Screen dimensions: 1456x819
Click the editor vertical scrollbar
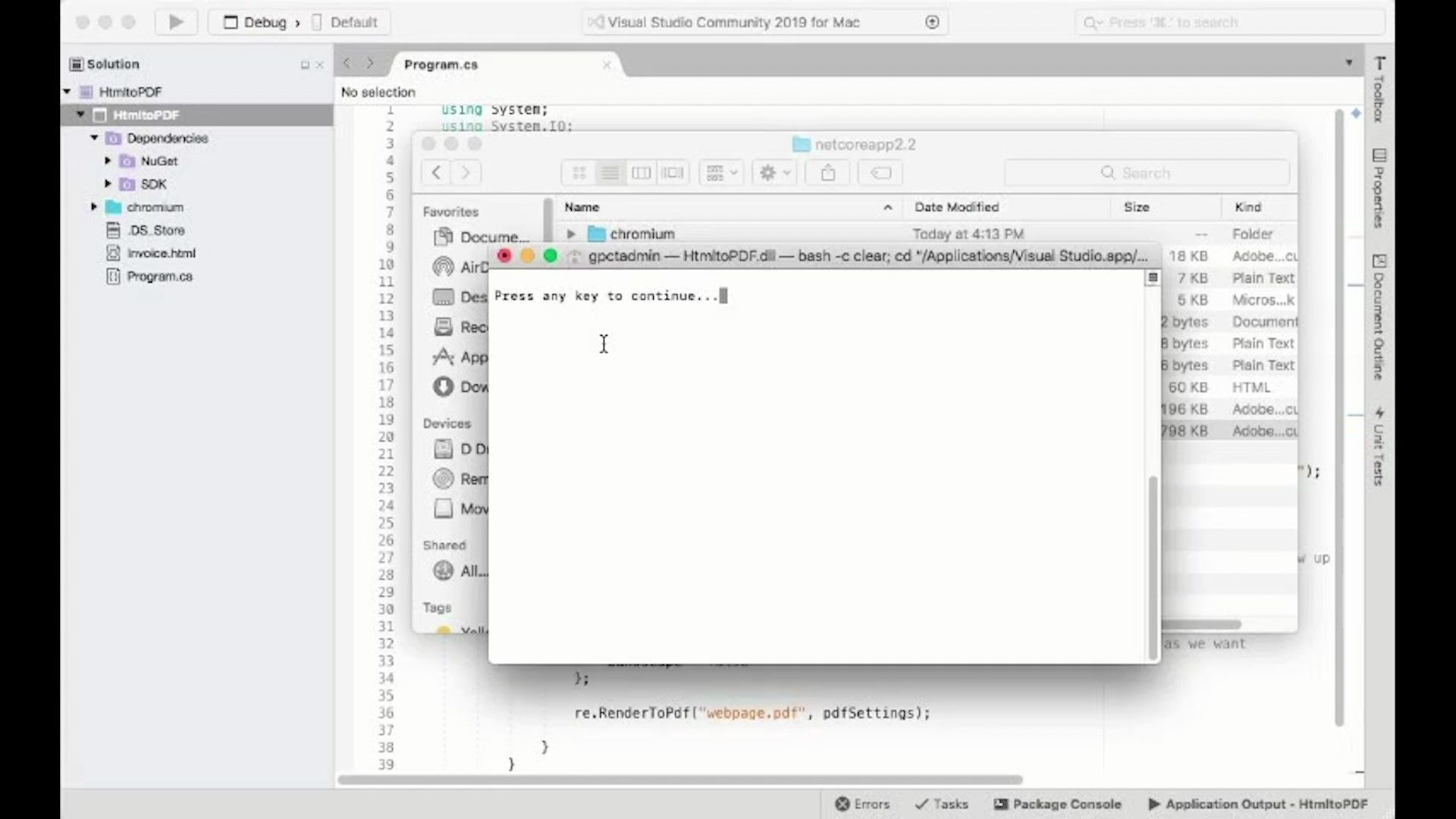pos(1339,417)
